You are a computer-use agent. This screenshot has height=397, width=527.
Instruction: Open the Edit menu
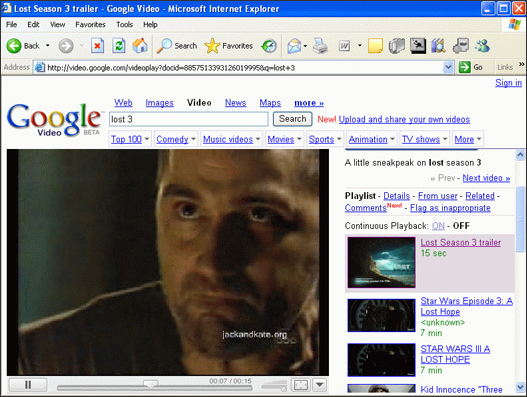[x=33, y=25]
